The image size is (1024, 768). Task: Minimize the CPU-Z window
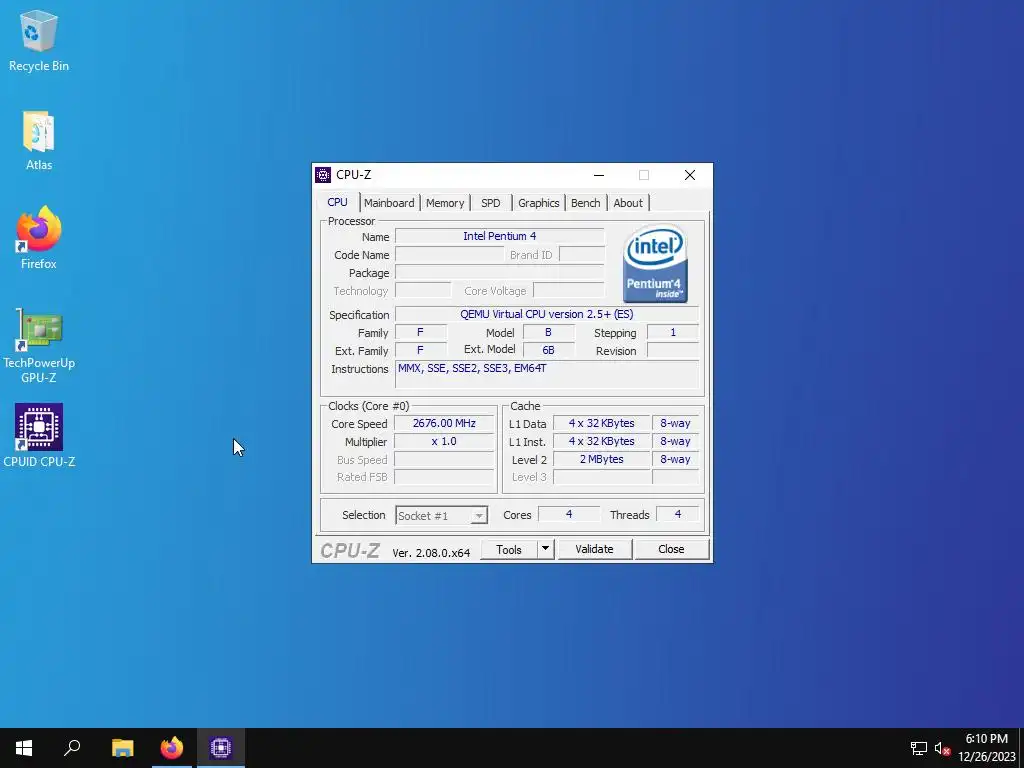click(x=599, y=175)
